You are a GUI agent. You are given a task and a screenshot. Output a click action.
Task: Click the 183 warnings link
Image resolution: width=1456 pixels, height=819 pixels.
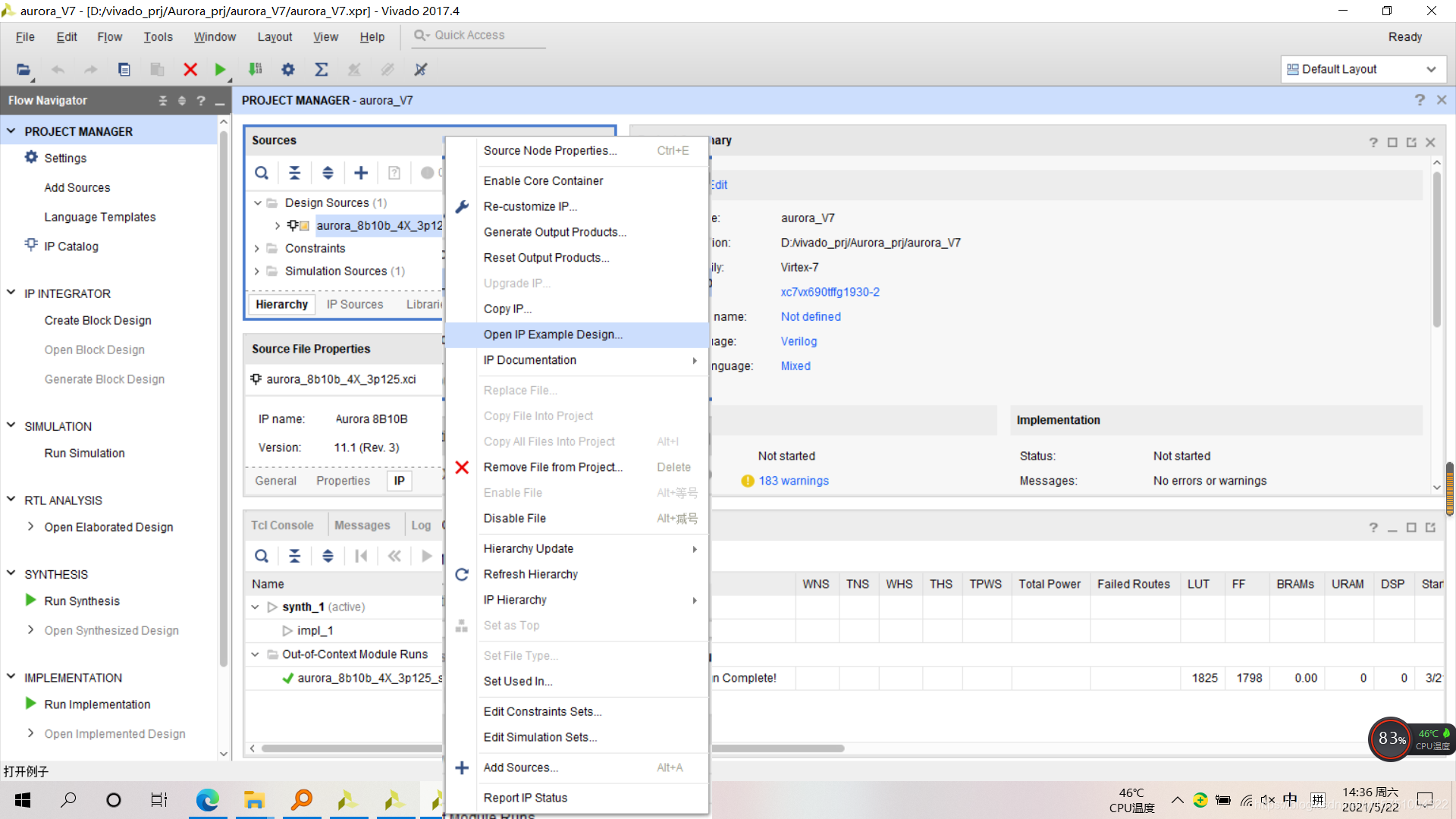click(793, 481)
